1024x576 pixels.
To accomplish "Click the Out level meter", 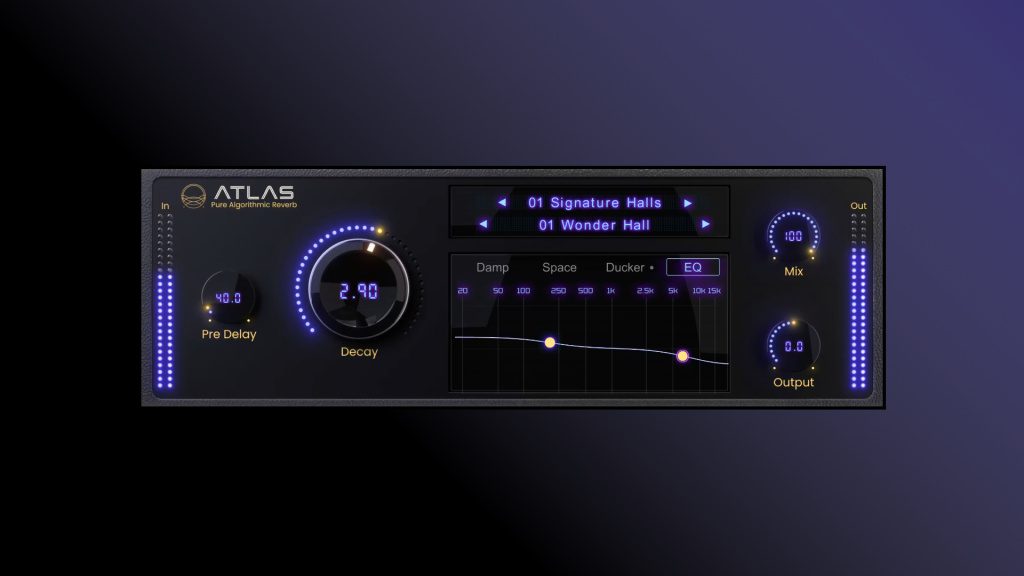I will coord(858,300).
